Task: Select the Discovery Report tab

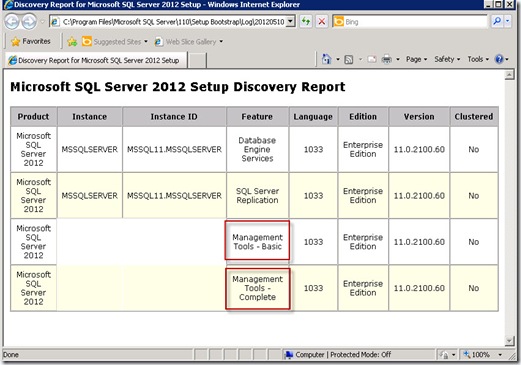Action: (96, 60)
